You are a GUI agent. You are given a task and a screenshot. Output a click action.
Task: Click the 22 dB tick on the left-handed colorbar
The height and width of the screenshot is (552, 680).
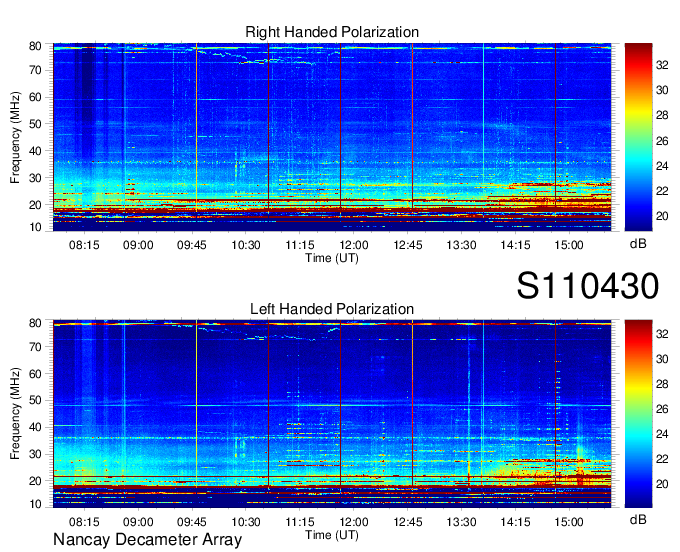tap(662, 459)
